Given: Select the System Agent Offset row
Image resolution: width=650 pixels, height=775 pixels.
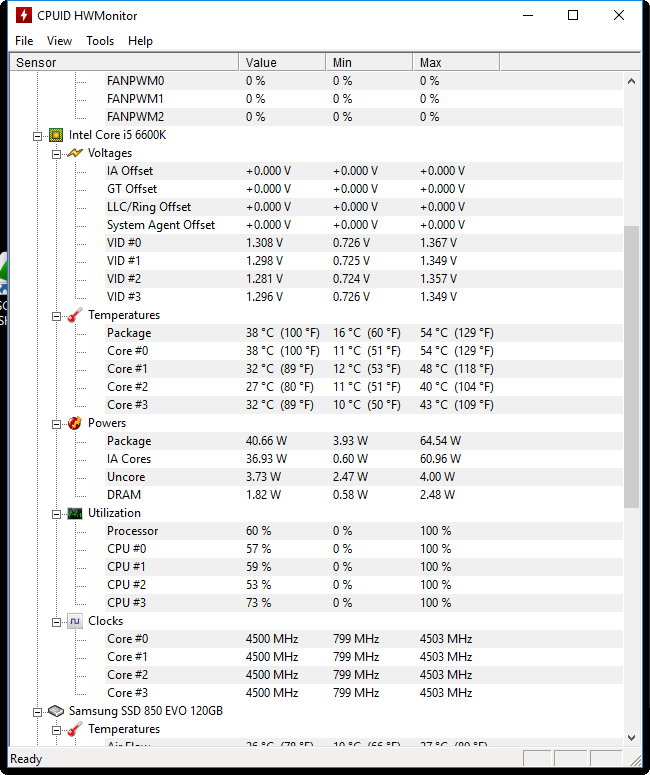Looking at the screenshot, I should [364, 225].
